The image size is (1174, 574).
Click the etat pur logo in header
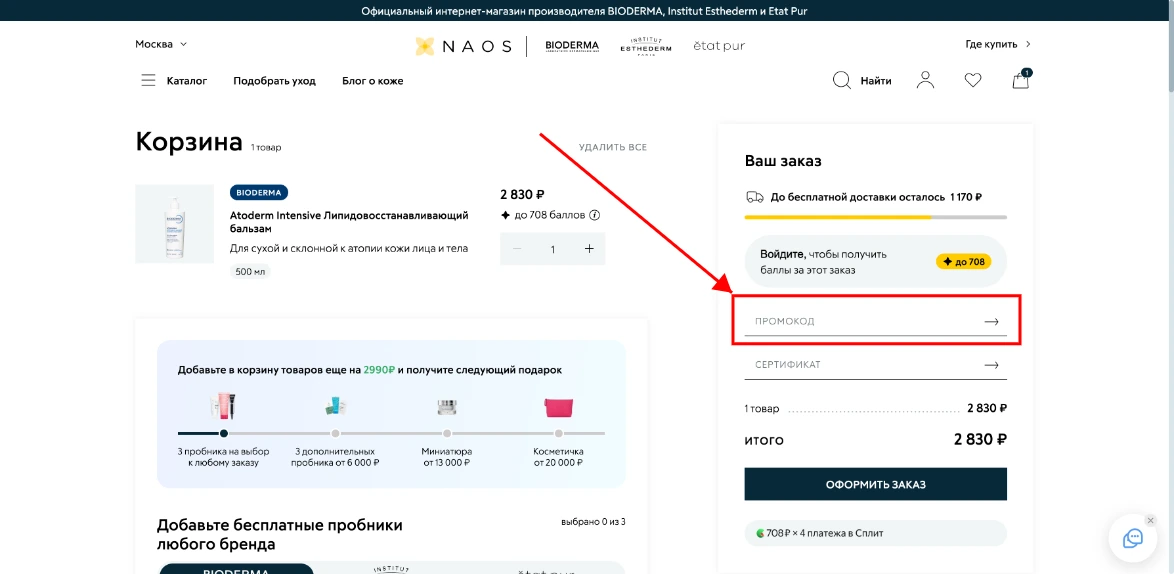click(x=719, y=46)
